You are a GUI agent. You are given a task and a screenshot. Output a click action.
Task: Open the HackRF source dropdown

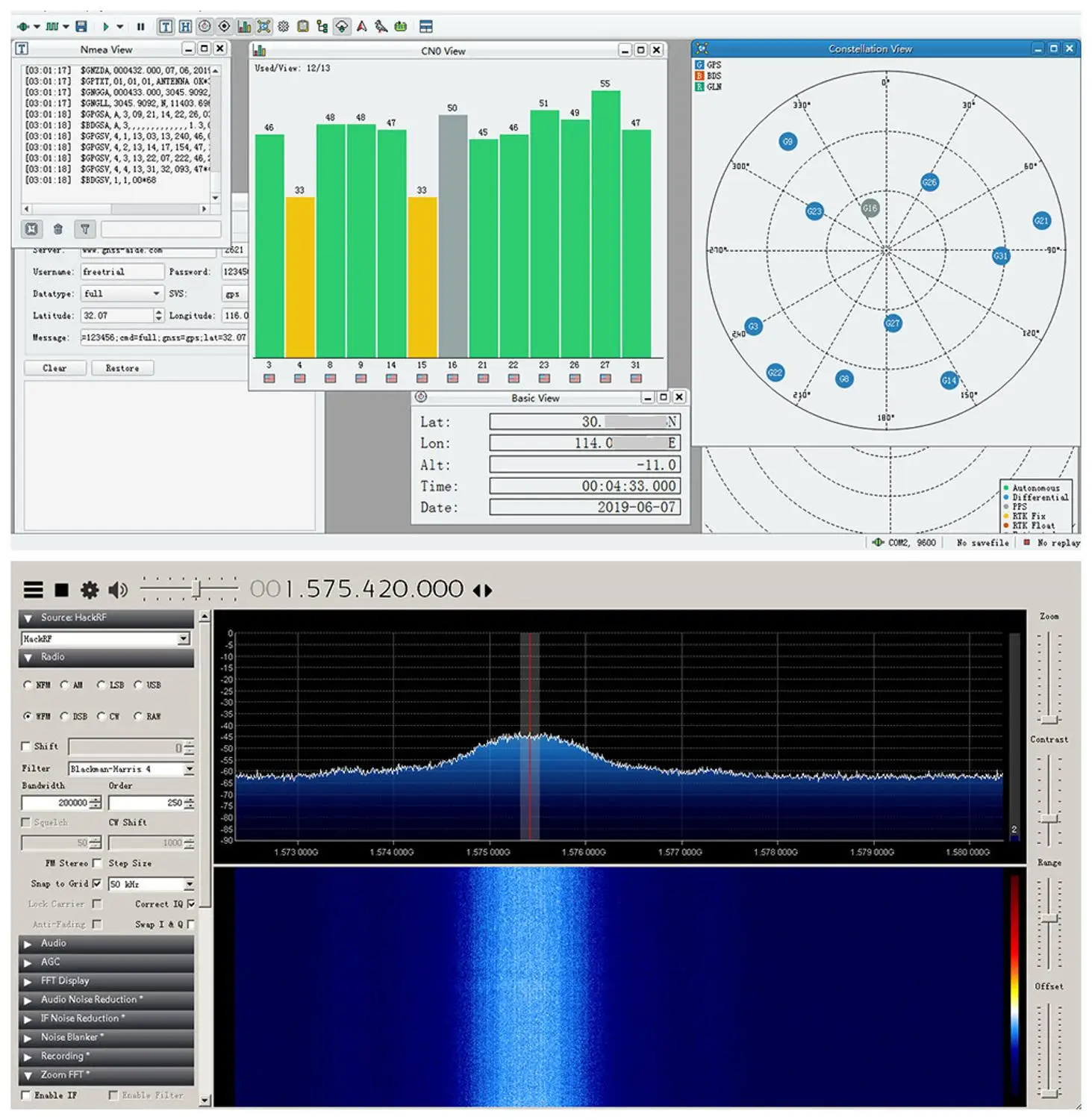click(184, 638)
